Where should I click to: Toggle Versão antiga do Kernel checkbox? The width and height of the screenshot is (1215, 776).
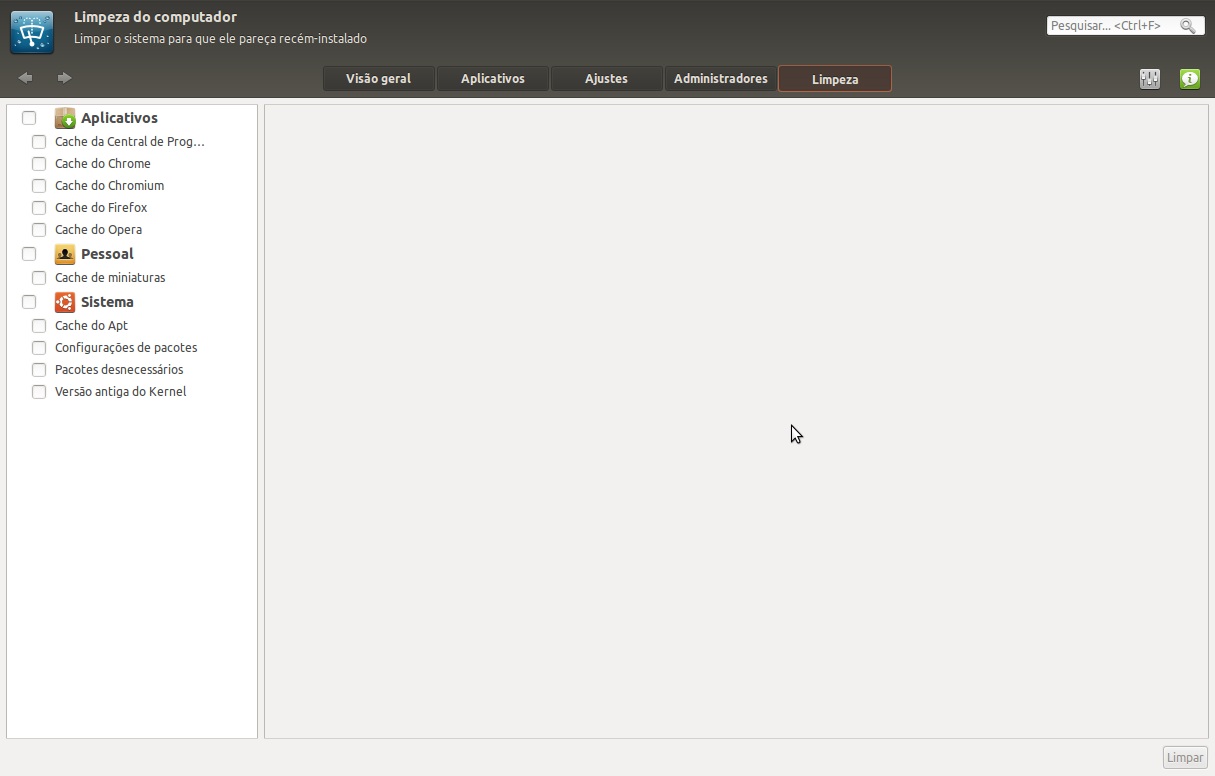[39, 392]
